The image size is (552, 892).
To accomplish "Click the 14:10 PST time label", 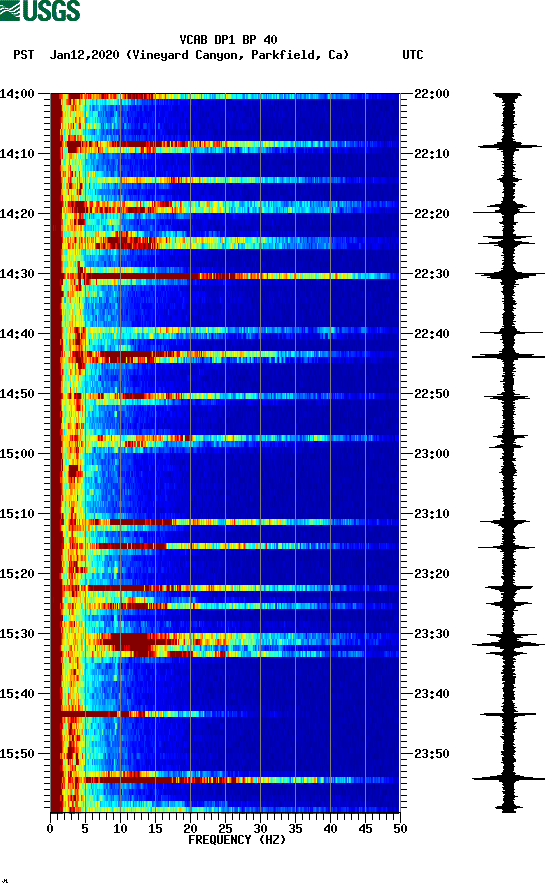I will [x=17, y=154].
